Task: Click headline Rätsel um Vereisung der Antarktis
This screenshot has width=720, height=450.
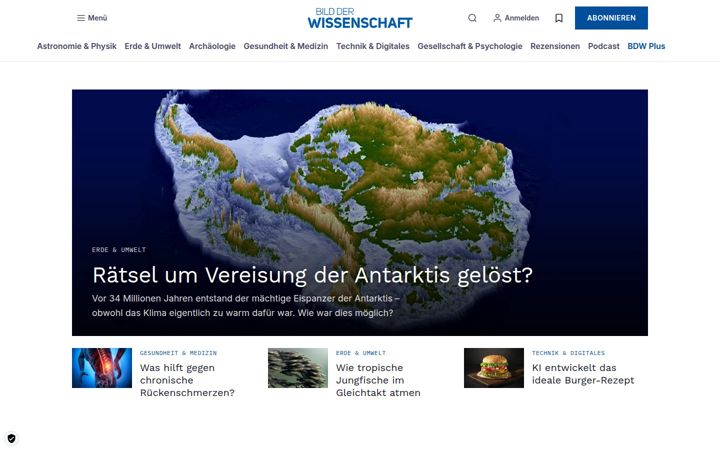Action: [312, 275]
